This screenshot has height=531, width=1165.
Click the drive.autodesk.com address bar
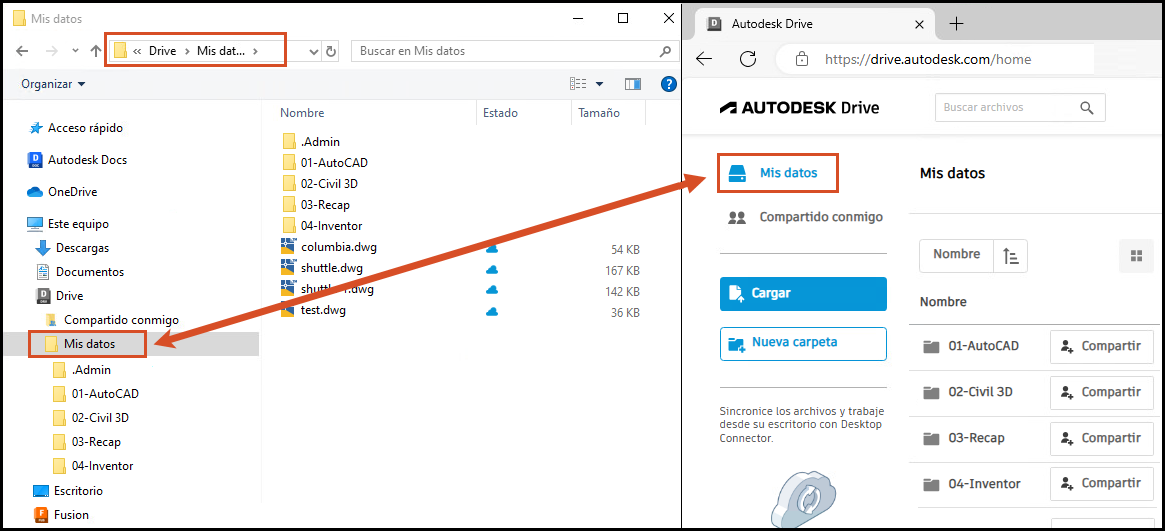pos(935,59)
